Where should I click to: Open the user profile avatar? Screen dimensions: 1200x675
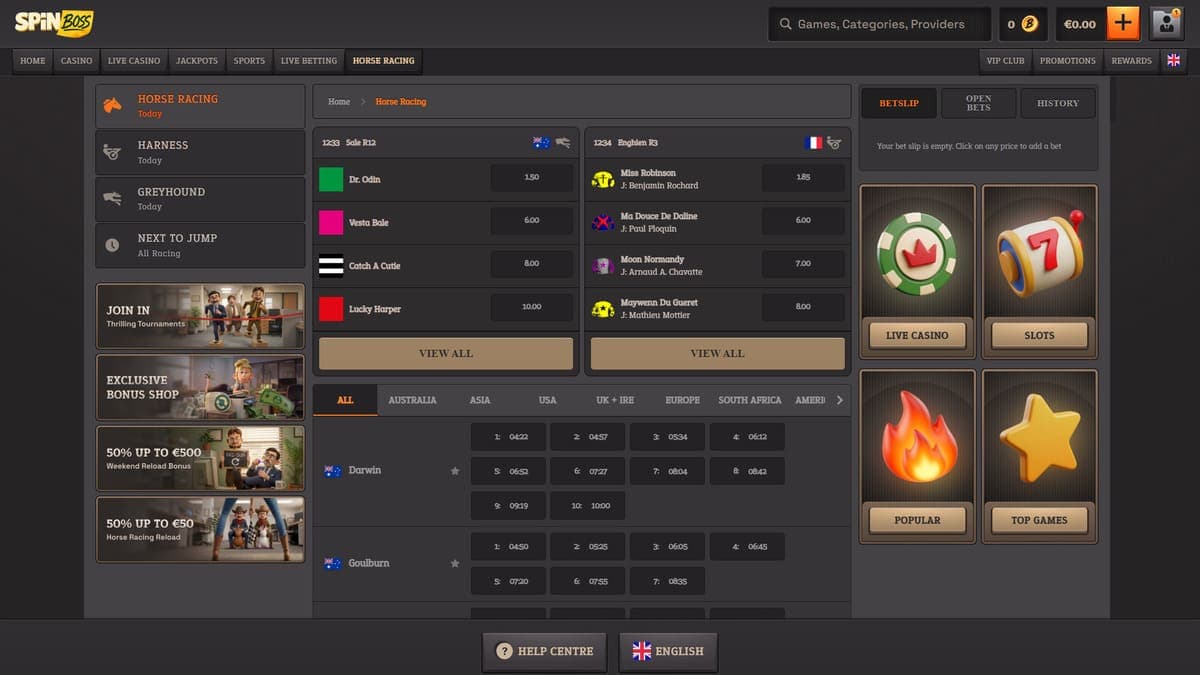(1167, 24)
